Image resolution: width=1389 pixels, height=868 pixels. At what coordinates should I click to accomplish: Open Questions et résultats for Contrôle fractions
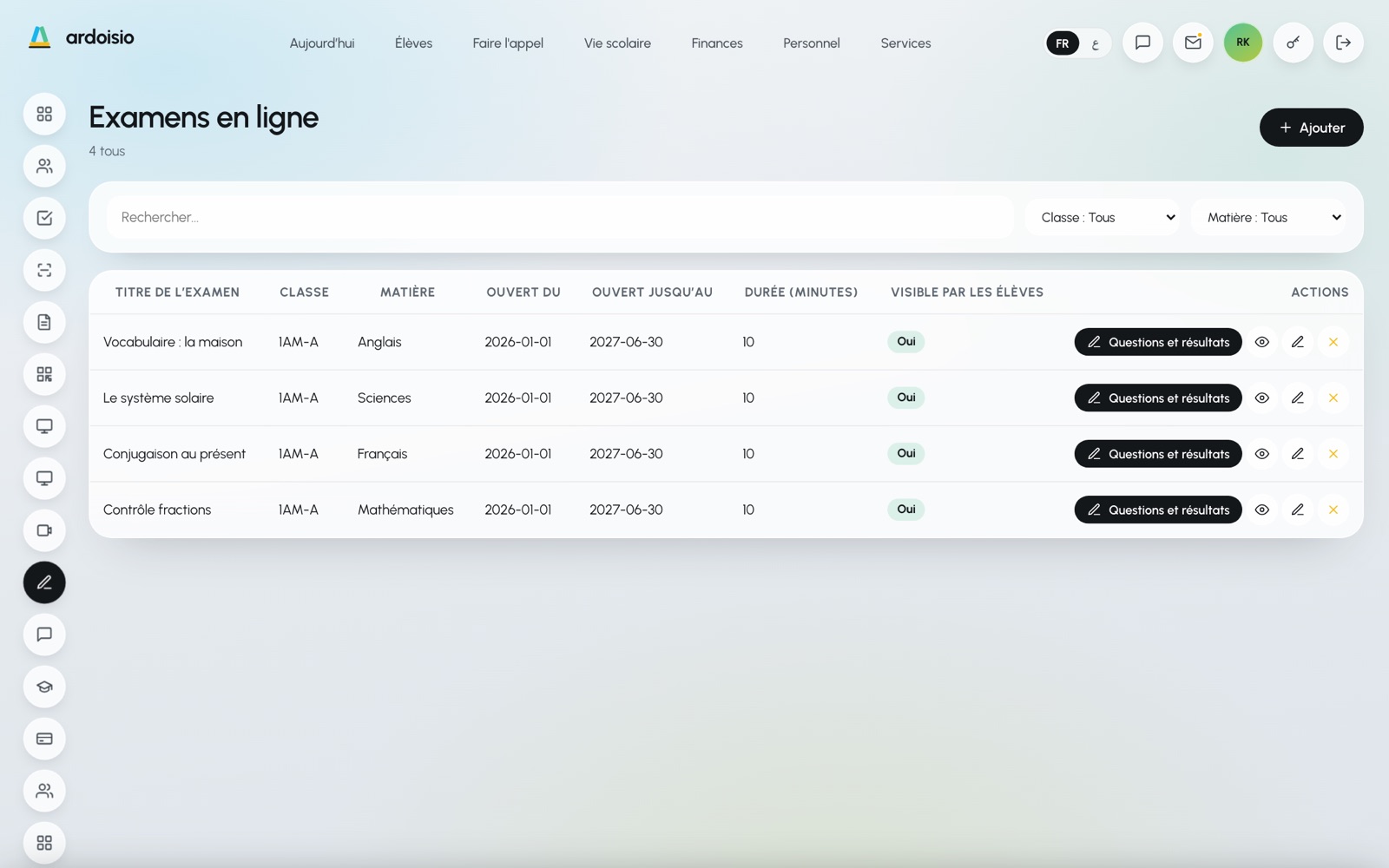click(1158, 510)
